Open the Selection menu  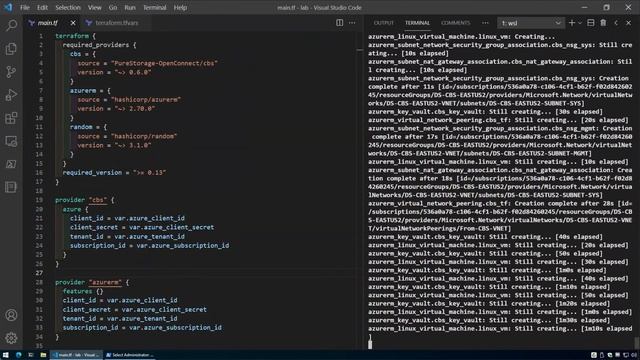[68, 7]
